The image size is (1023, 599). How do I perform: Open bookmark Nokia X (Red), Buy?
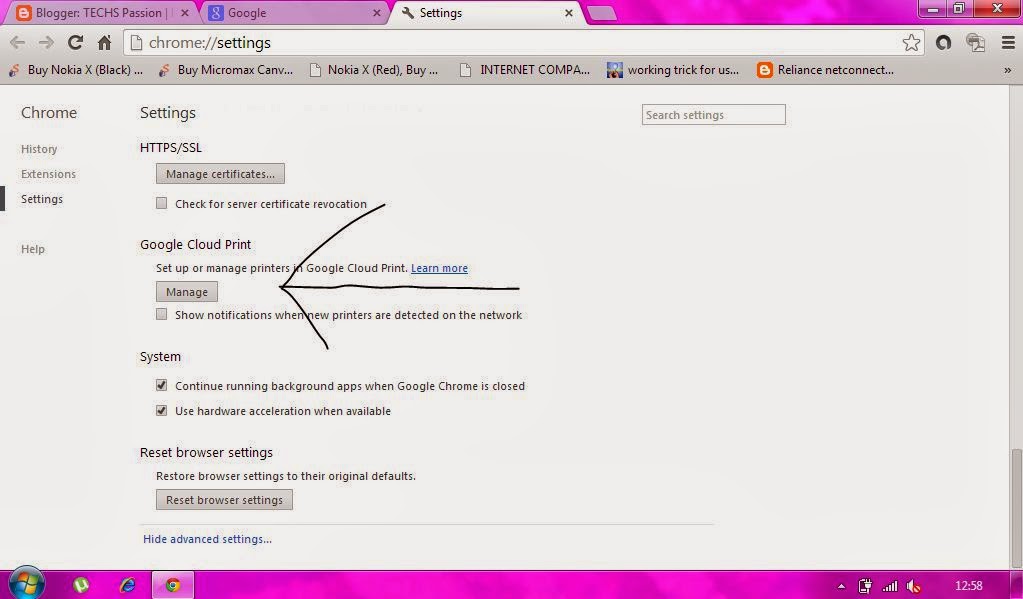click(374, 70)
